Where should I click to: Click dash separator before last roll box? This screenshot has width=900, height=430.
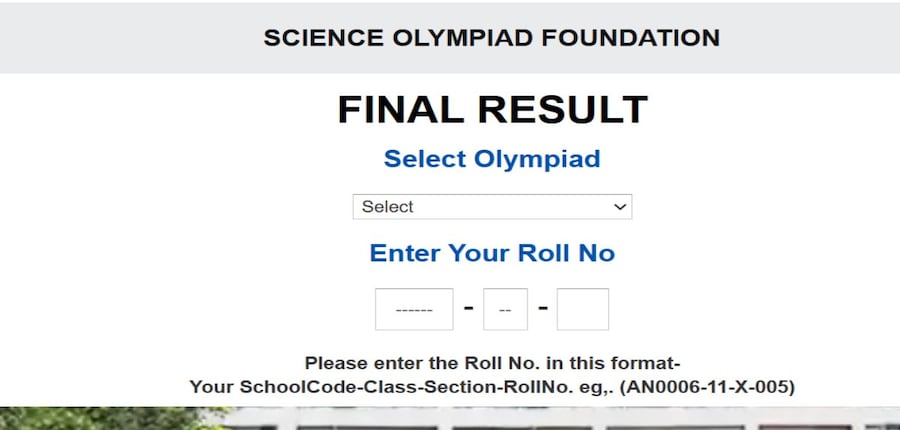coord(543,307)
